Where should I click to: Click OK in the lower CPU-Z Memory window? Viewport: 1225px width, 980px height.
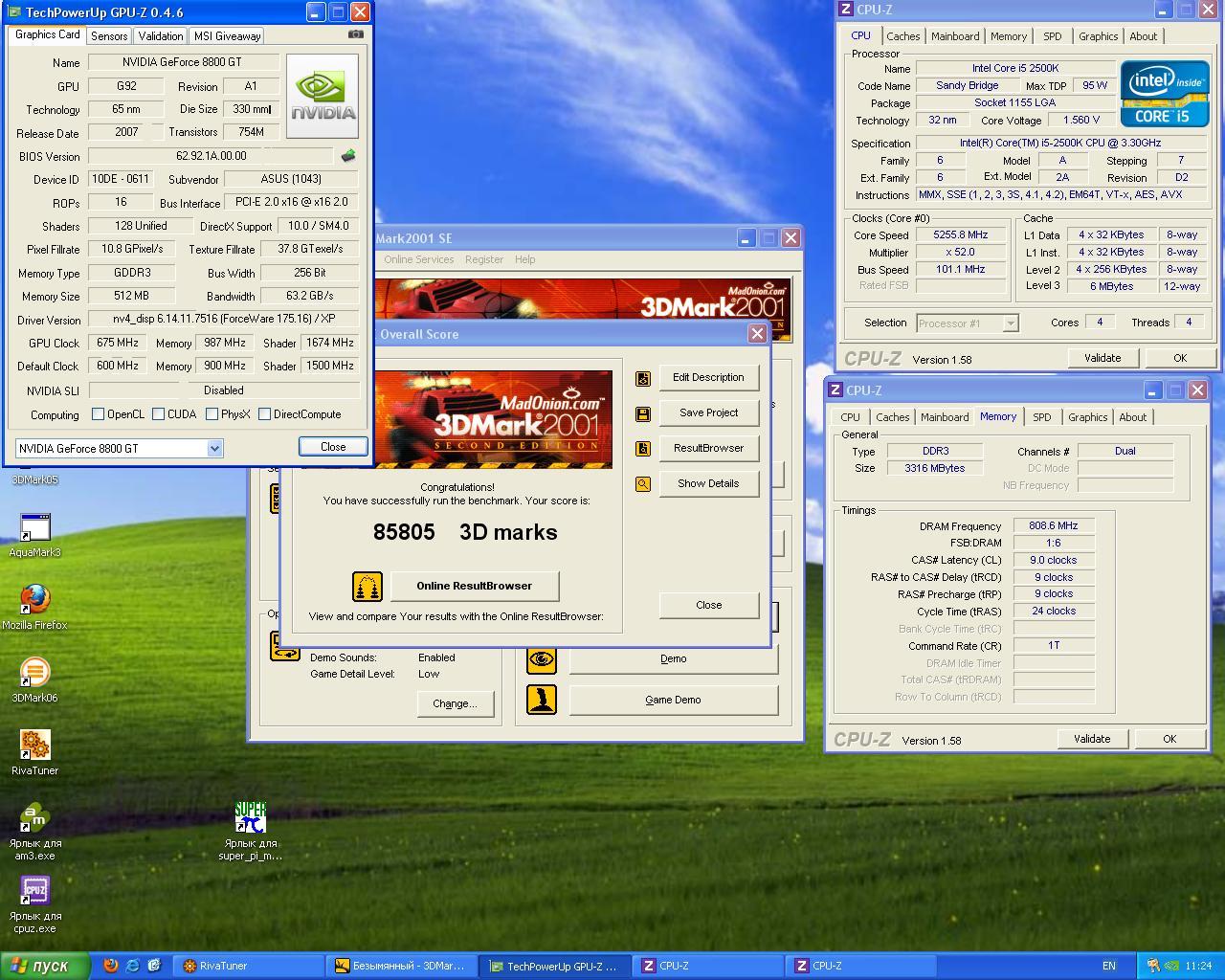point(1169,739)
